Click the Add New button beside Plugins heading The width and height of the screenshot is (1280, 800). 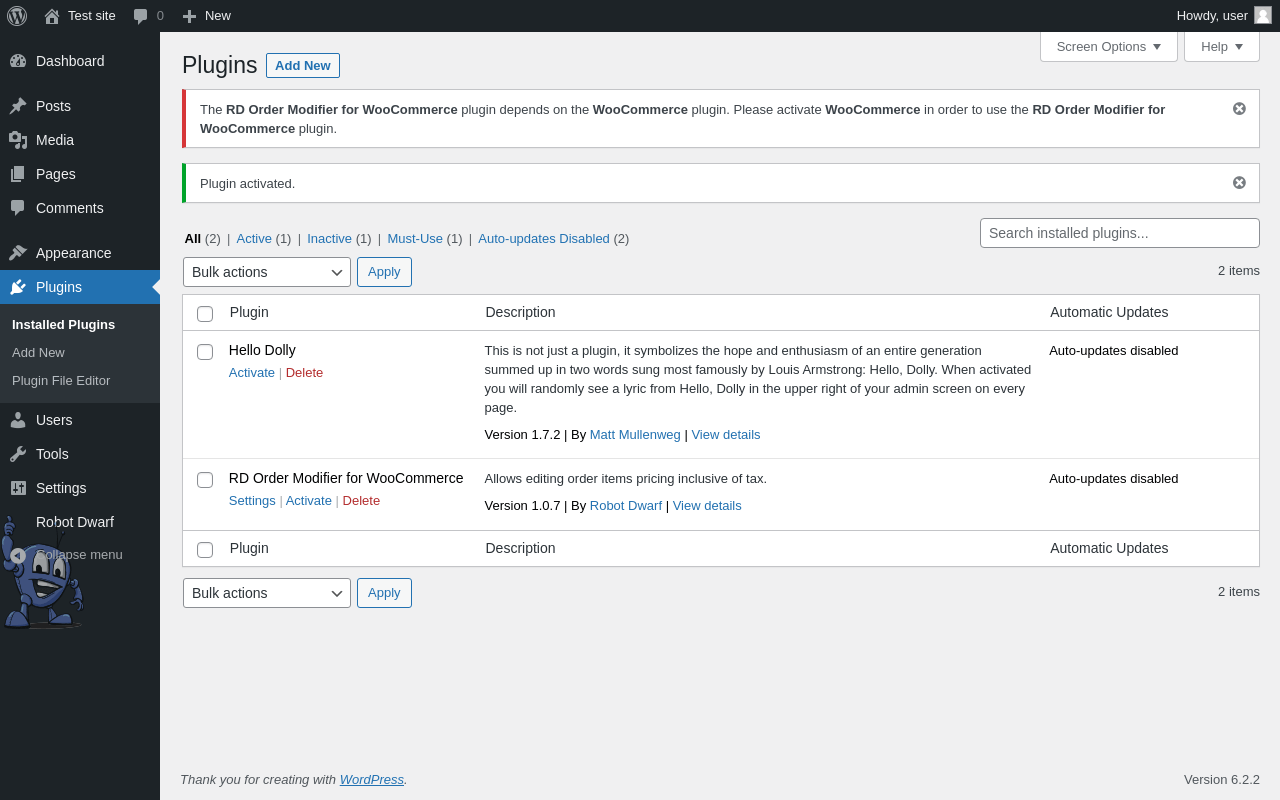[x=303, y=65]
